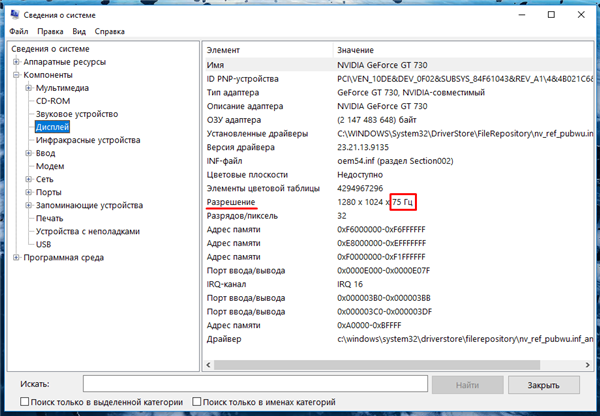Select the Драйвер row

point(399,339)
